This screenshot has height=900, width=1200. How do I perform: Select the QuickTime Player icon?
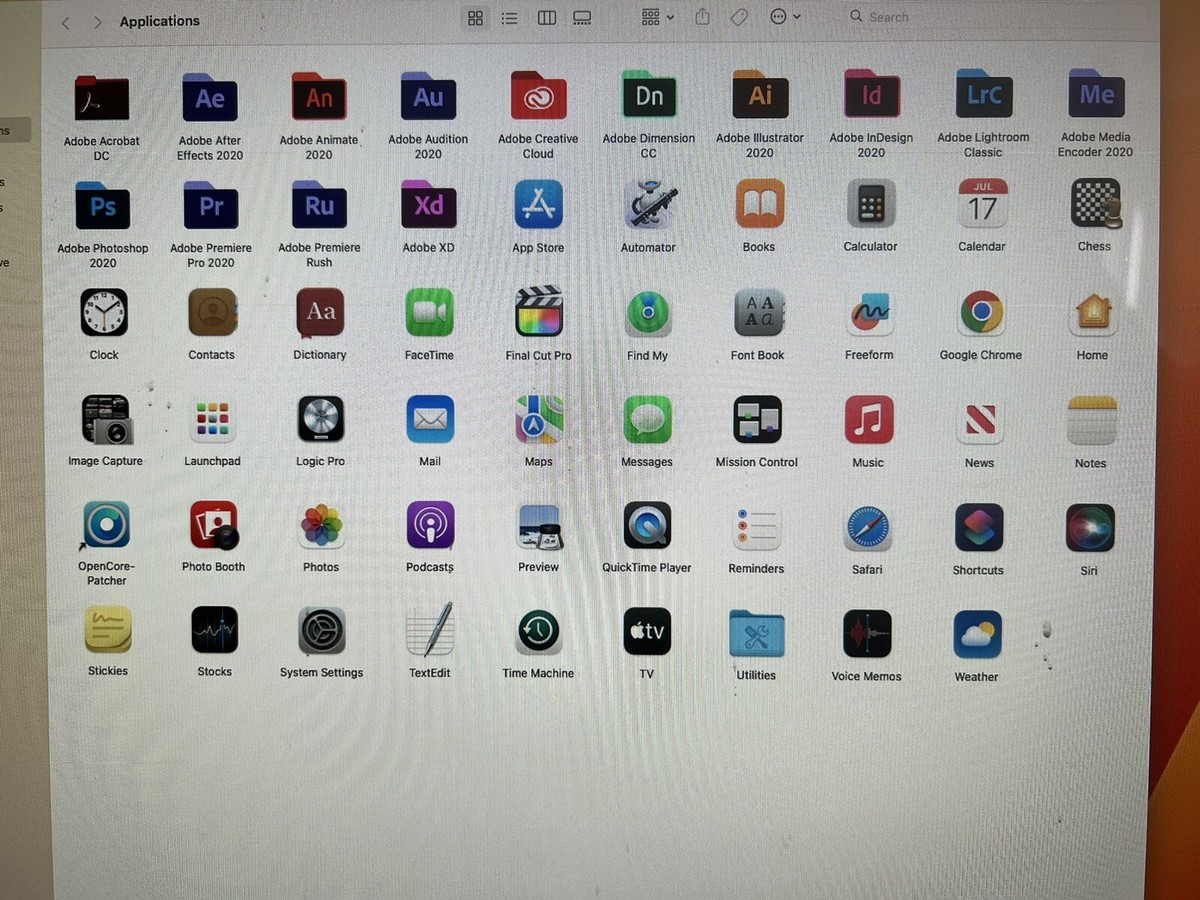[647, 526]
